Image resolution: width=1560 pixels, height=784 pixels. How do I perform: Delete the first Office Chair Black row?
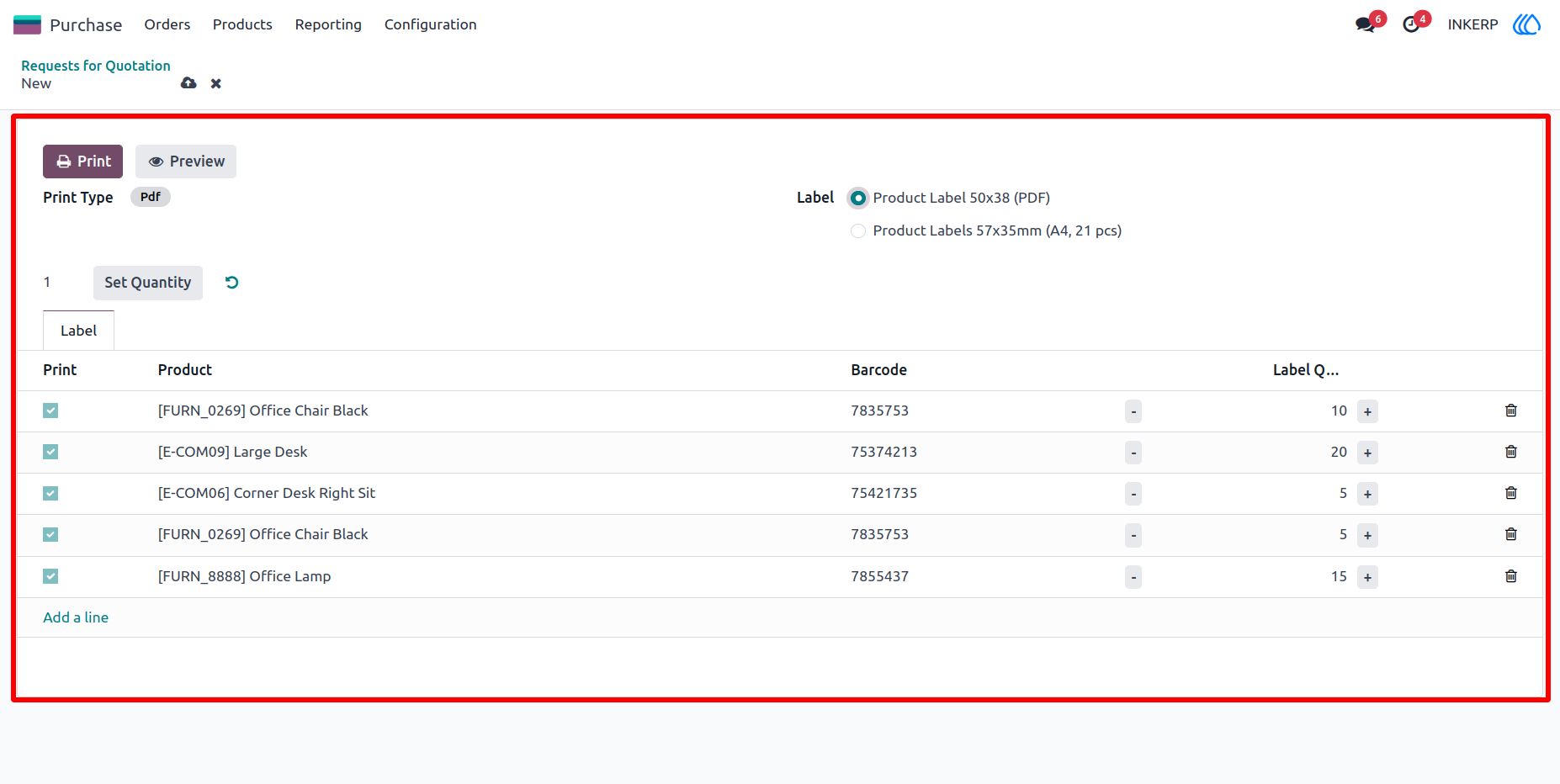pyautogui.click(x=1511, y=411)
